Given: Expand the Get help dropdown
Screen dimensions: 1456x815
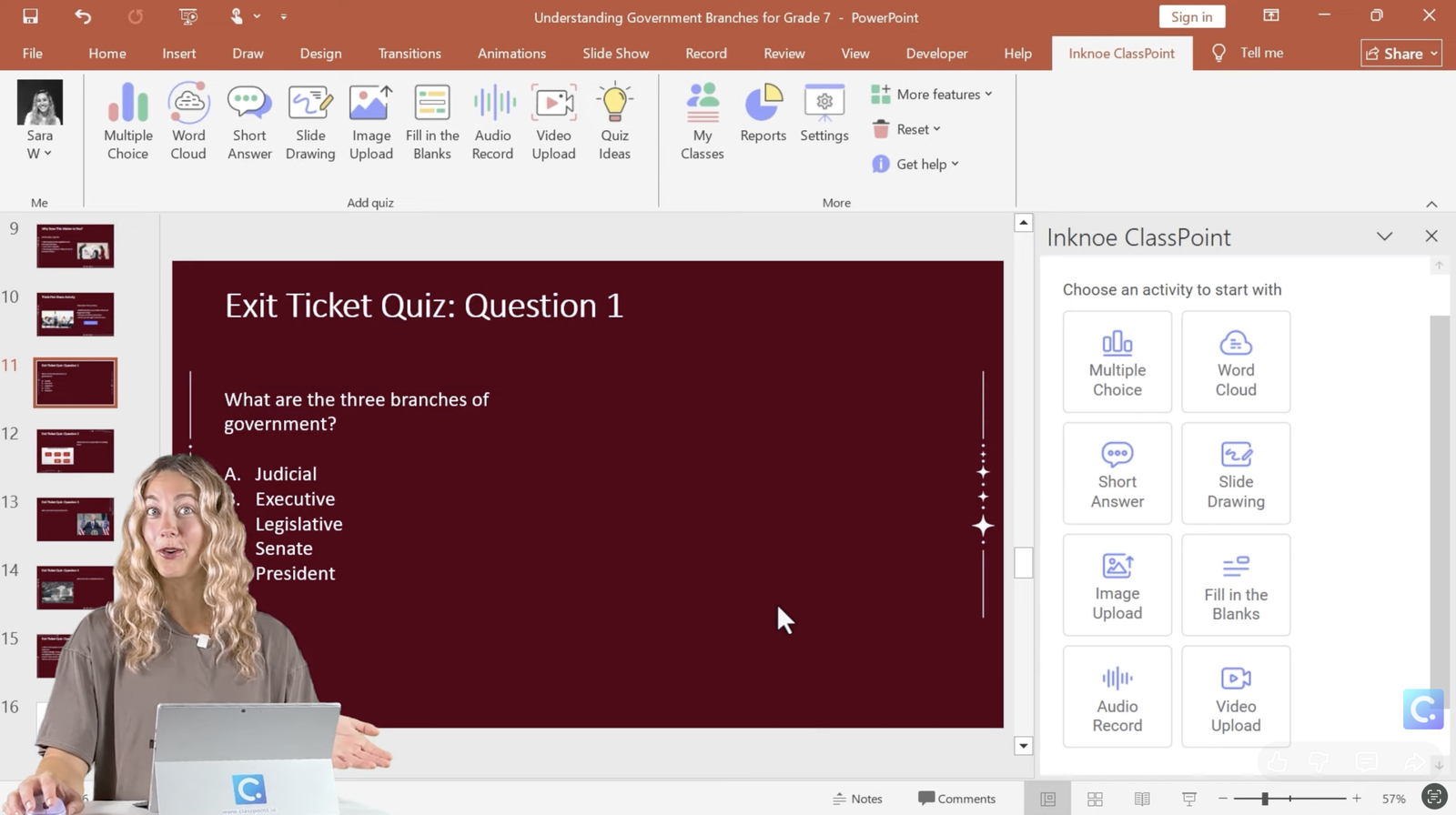Looking at the screenshot, I should click(x=916, y=165).
